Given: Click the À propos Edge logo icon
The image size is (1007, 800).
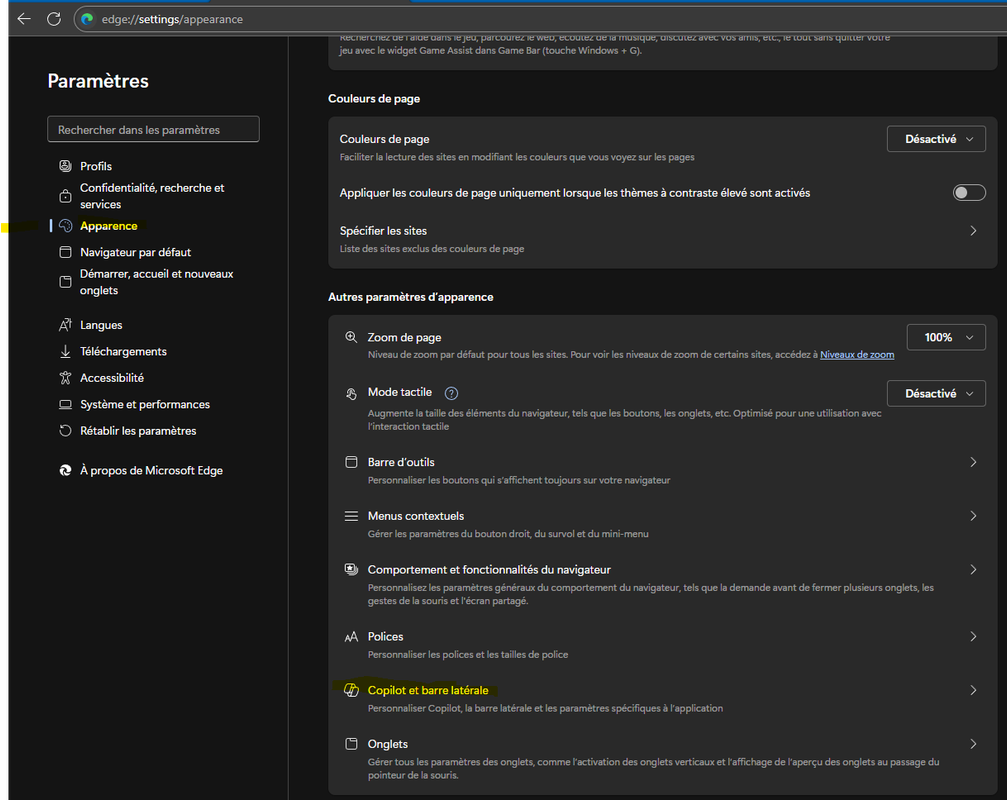Looking at the screenshot, I should coord(65,470).
